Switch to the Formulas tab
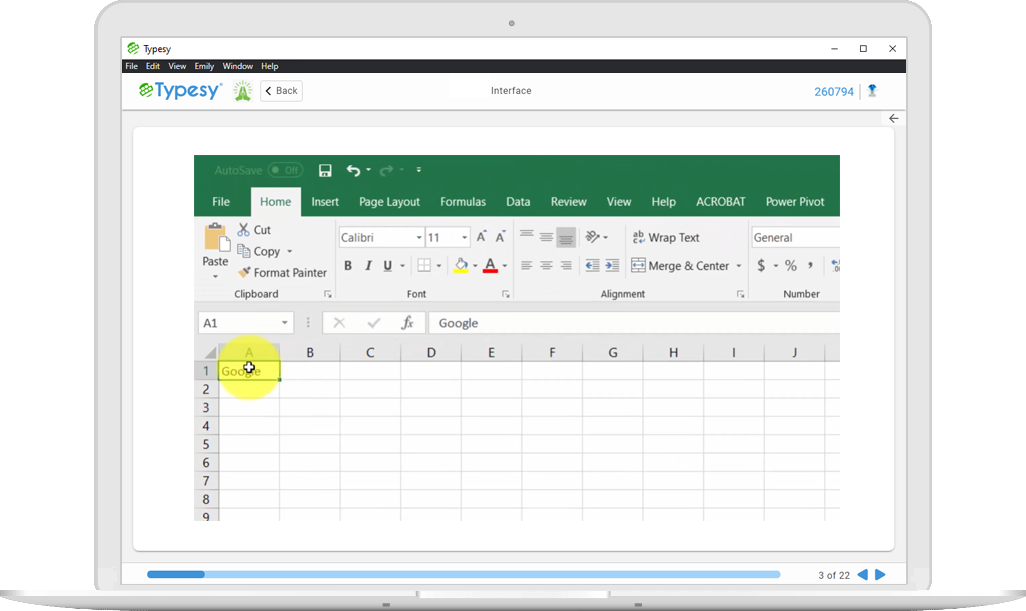 tap(463, 201)
